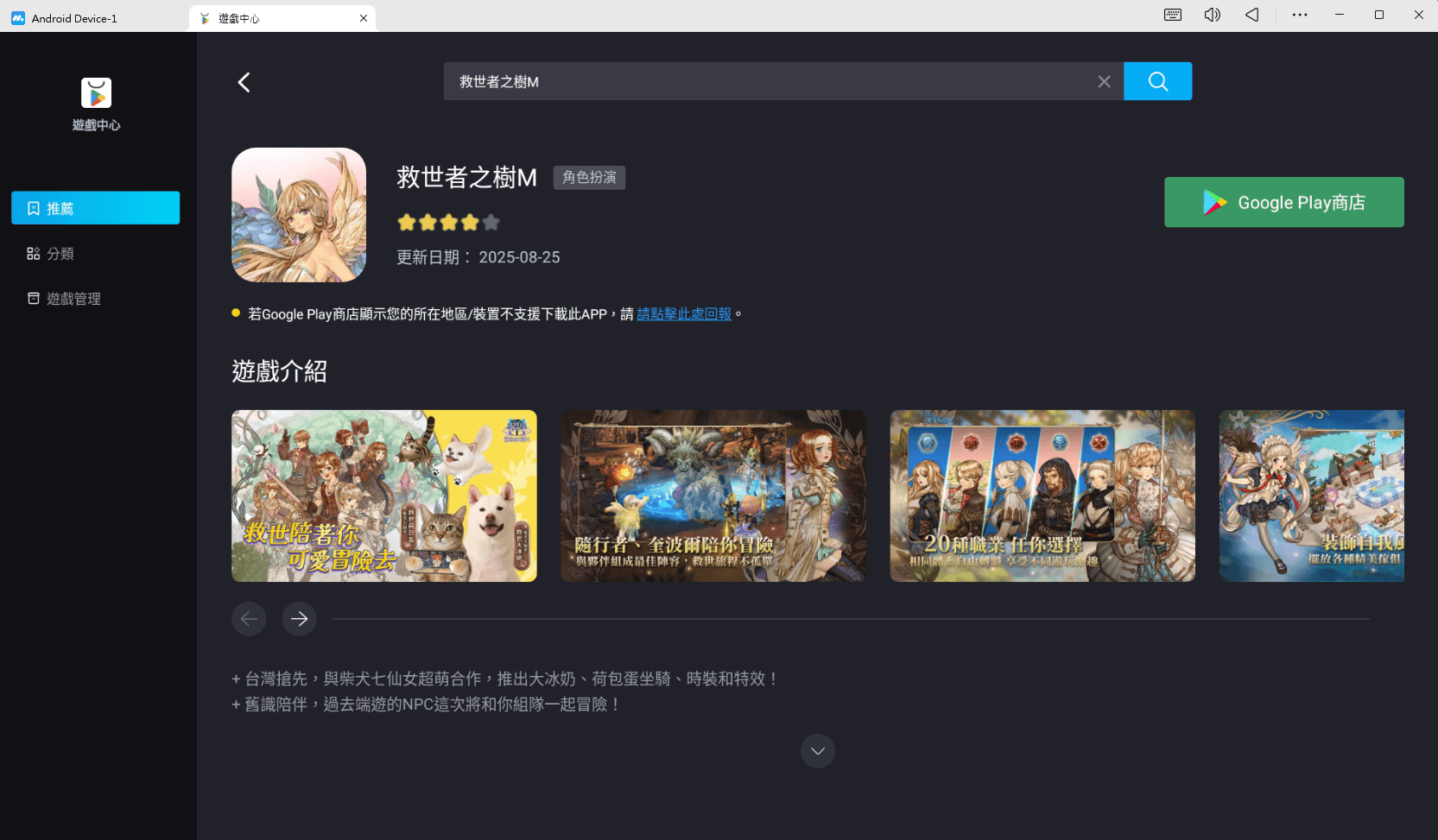Show previous screenshots with left arrow
The width and height of the screenshot is (1438, 840).
point(249,619)
